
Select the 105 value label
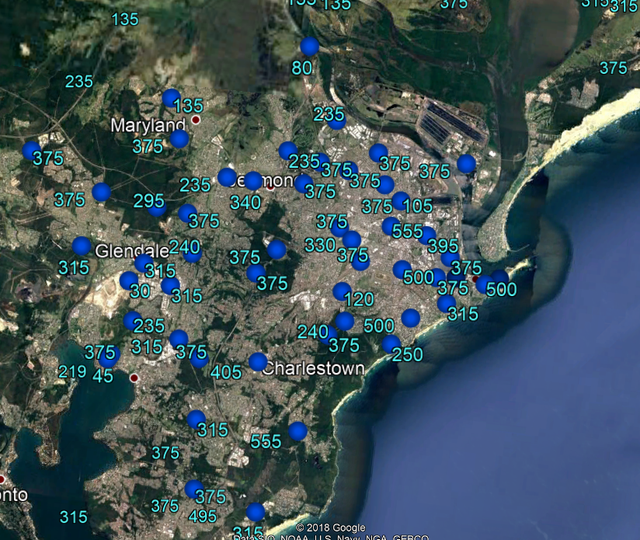point(418,206)
